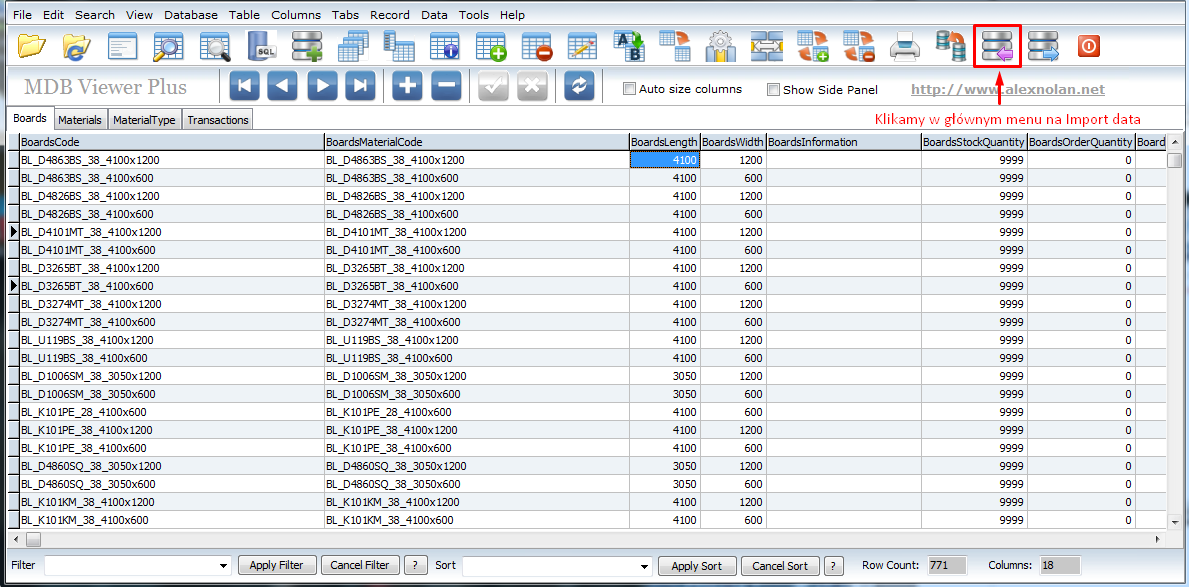Screen dimensions: 1189x587
Task: Enable Auto size columns checkbox
Action: (629, 89)
